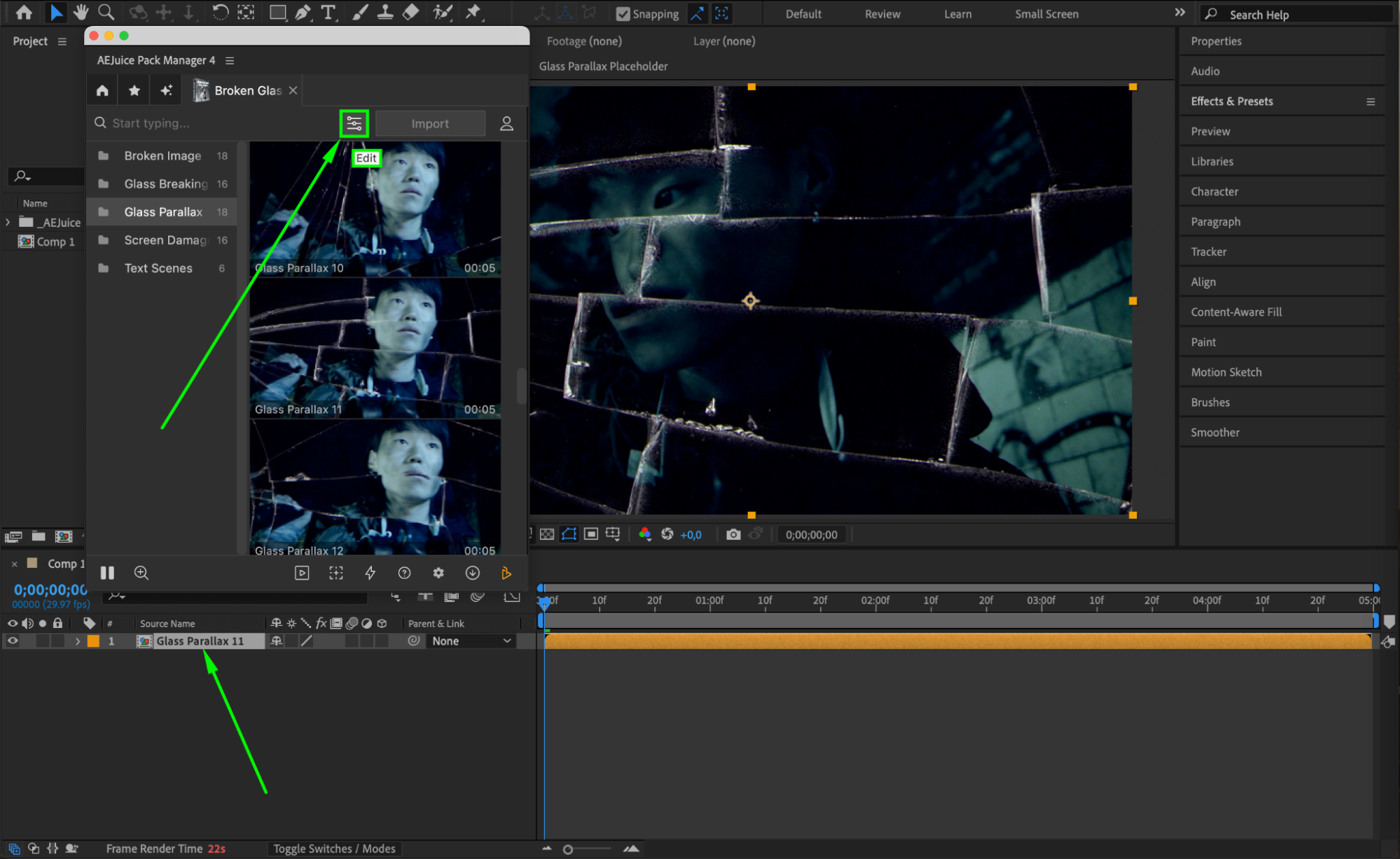
Task: Select the Glass Parallax 10 thumbnail
Action: pyautogui.click(x=375, y=209)
